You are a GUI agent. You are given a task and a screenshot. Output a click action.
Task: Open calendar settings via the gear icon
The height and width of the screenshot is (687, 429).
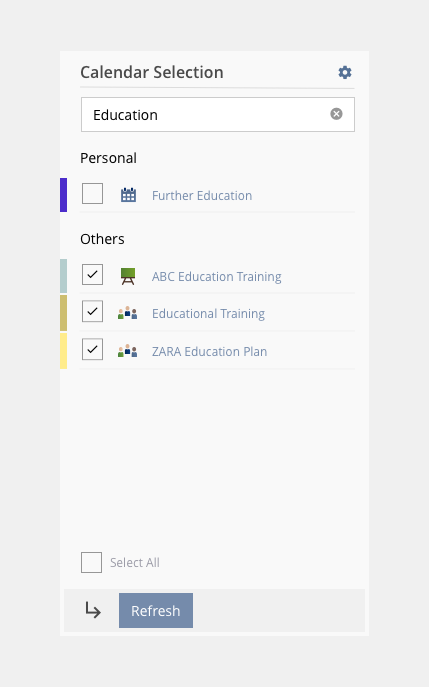[345, 72]
